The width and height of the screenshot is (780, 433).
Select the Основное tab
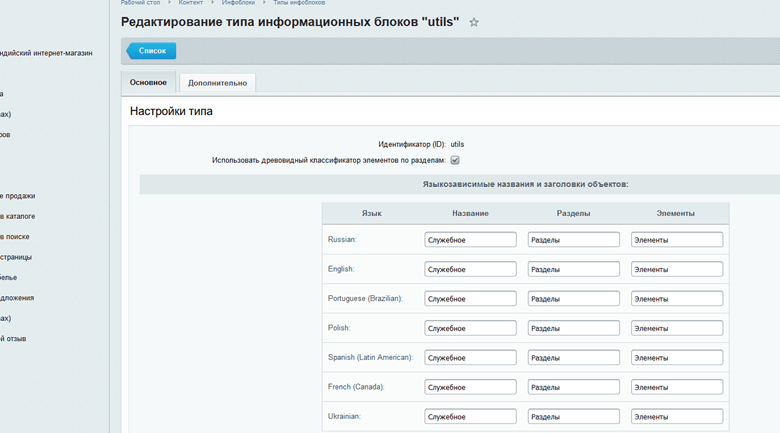click(x=148, y=83)
